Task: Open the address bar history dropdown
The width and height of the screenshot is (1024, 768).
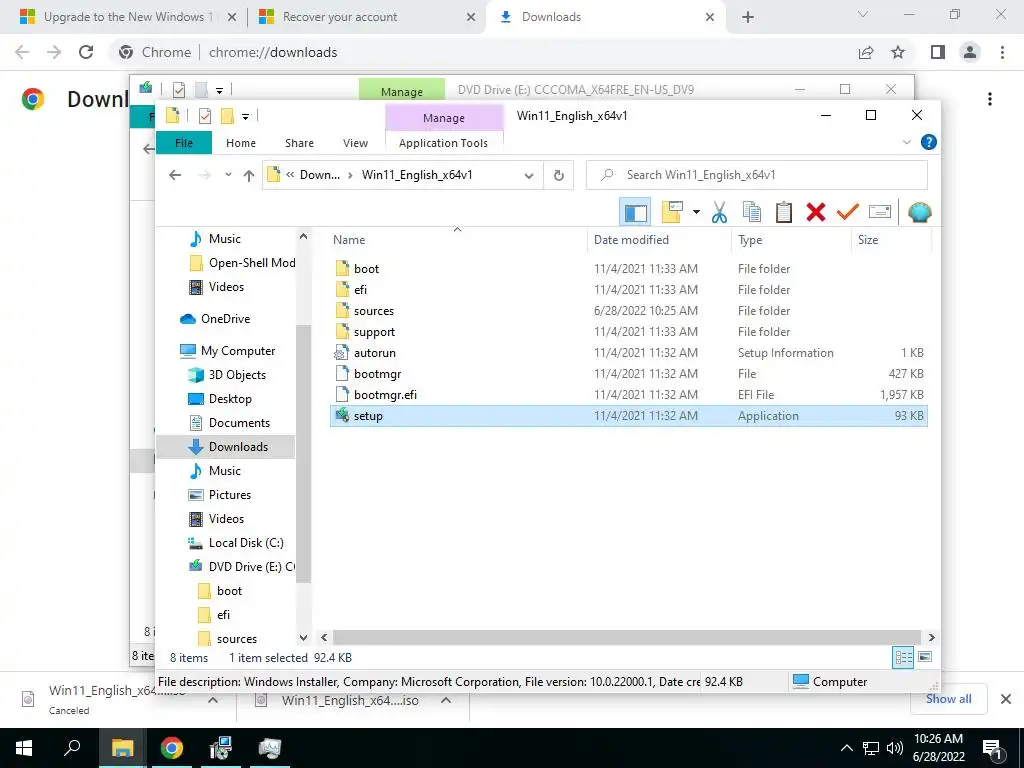Action: 529,175
